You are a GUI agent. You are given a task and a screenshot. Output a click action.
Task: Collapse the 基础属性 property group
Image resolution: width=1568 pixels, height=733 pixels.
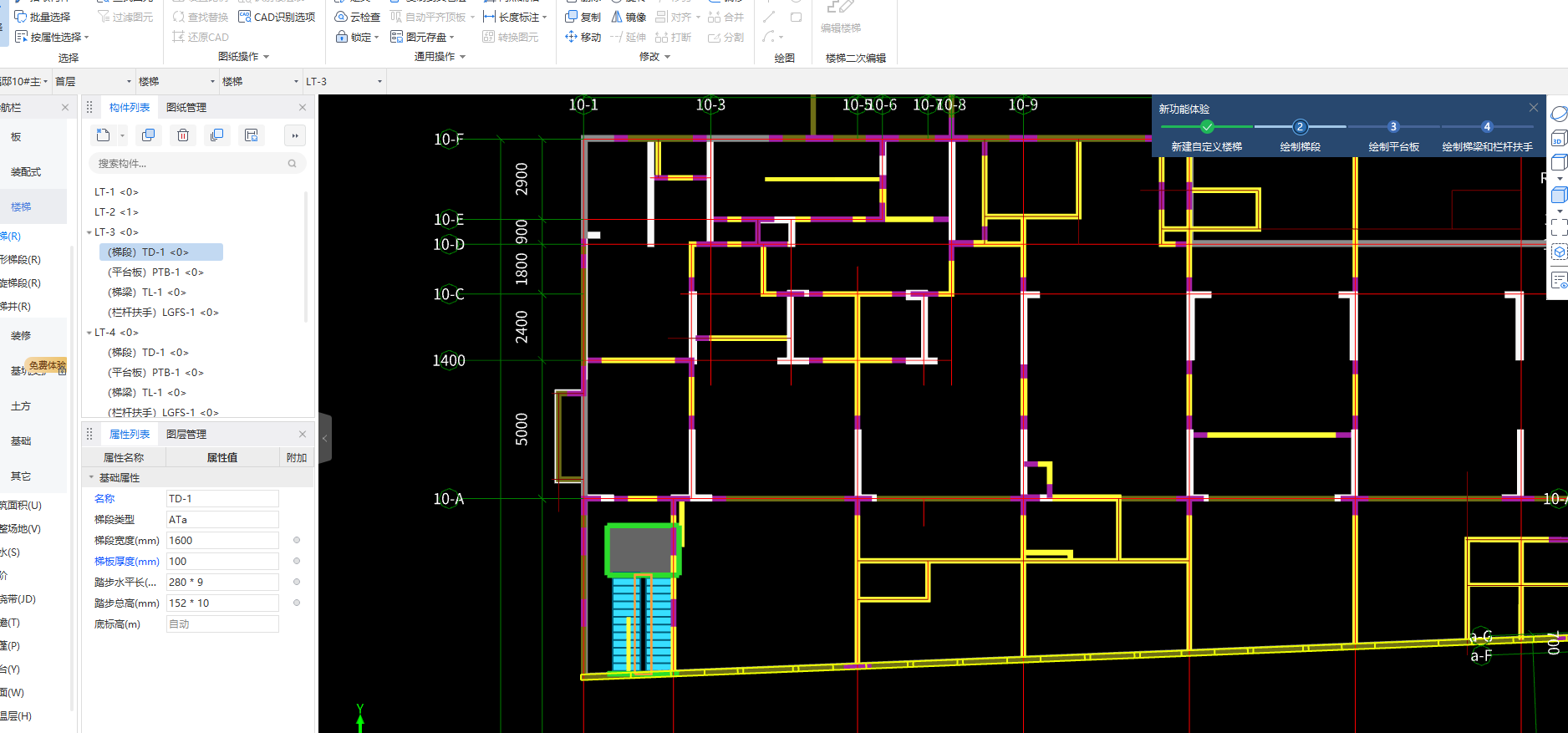click(x=91, y=477)
